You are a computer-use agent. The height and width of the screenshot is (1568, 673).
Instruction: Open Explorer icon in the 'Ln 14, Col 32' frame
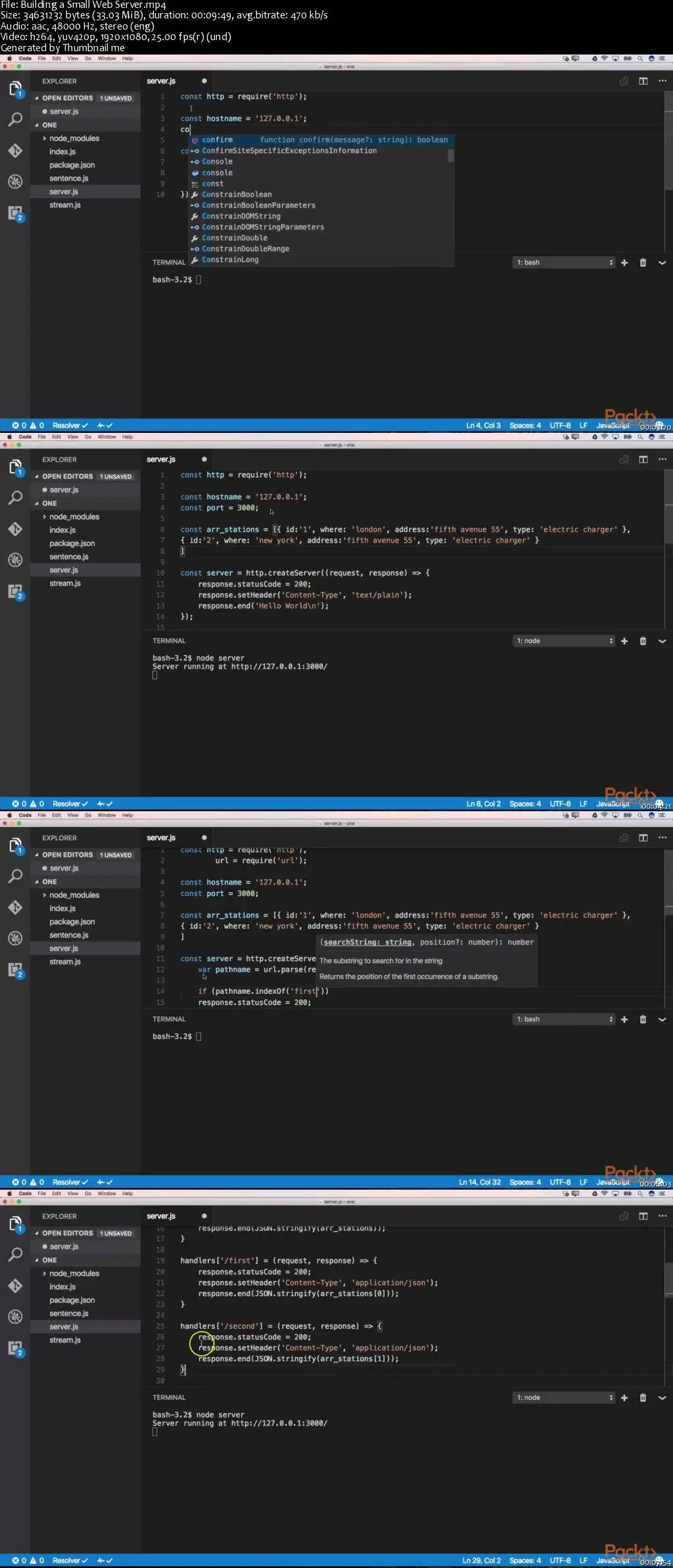tap(15, 845)
